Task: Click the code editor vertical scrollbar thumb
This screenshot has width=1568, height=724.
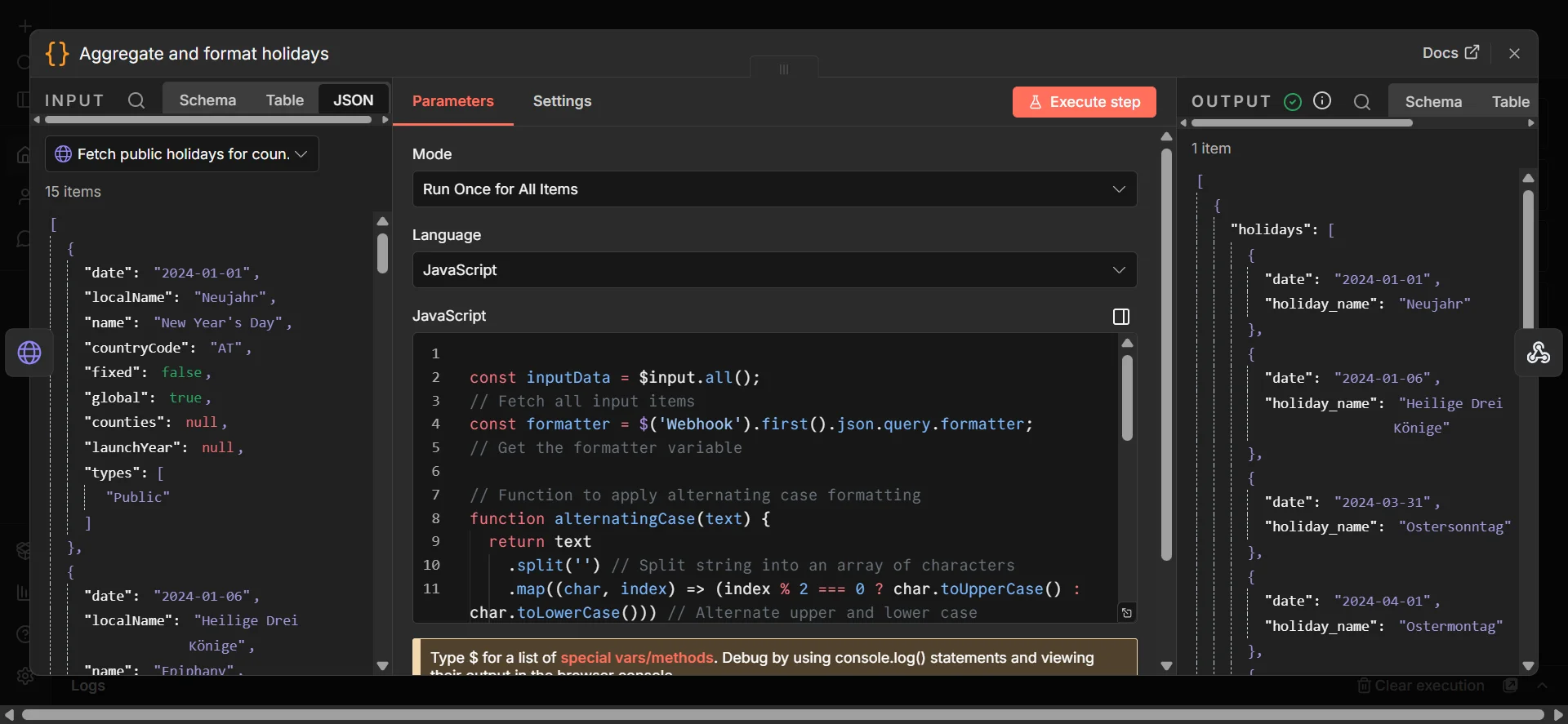Action: [x=1127, y=398]
